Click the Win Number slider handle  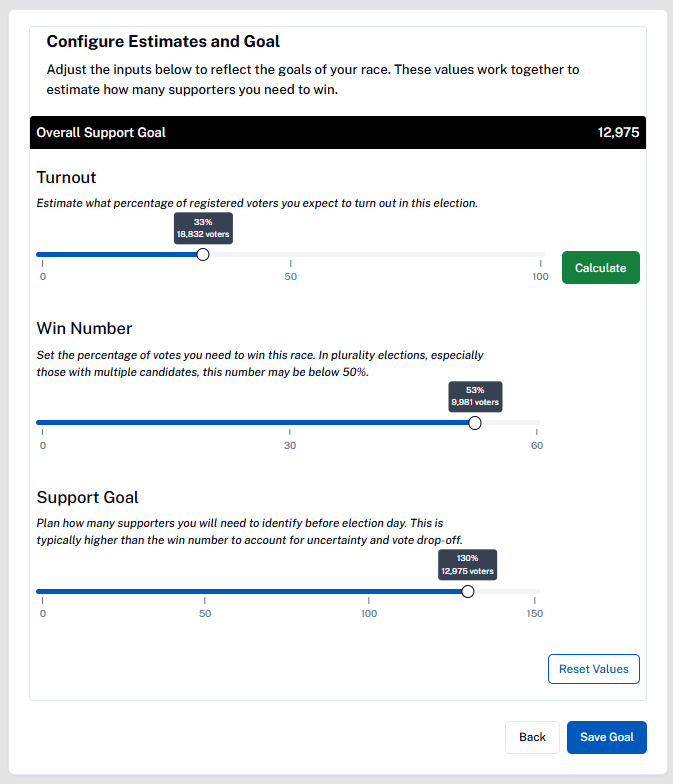(x=475, y=423)
